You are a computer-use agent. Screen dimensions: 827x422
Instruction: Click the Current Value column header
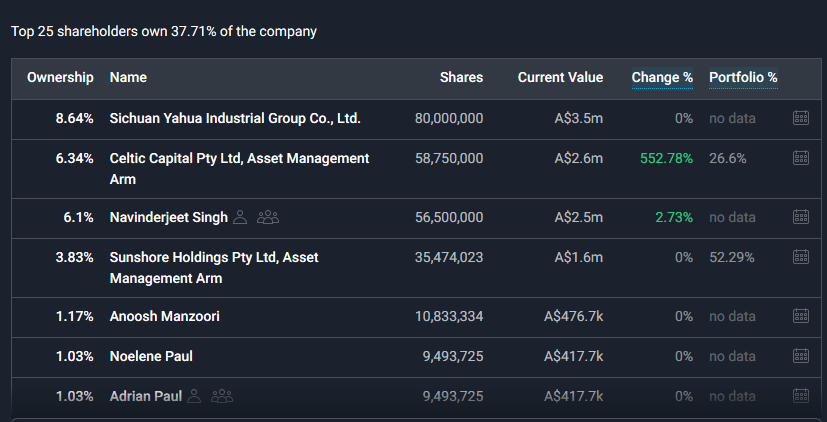560,78
